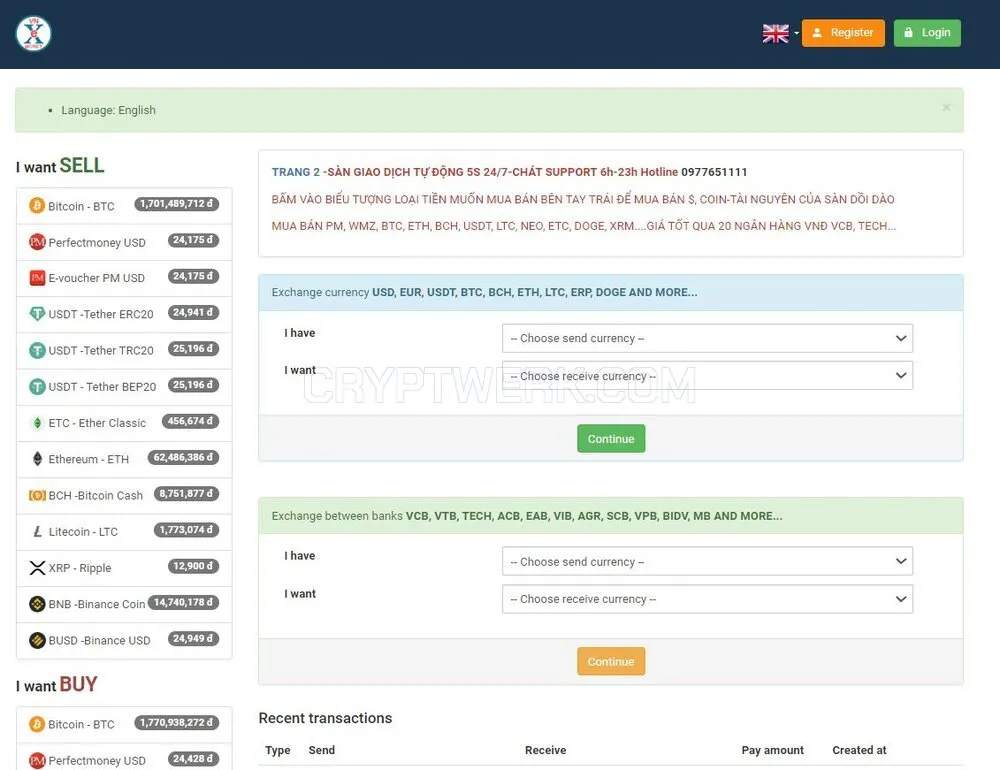Click the 24,428 đ Perfectmoney buy price
The width and height of the screenshot is (1000, 770).
point(193,759)
